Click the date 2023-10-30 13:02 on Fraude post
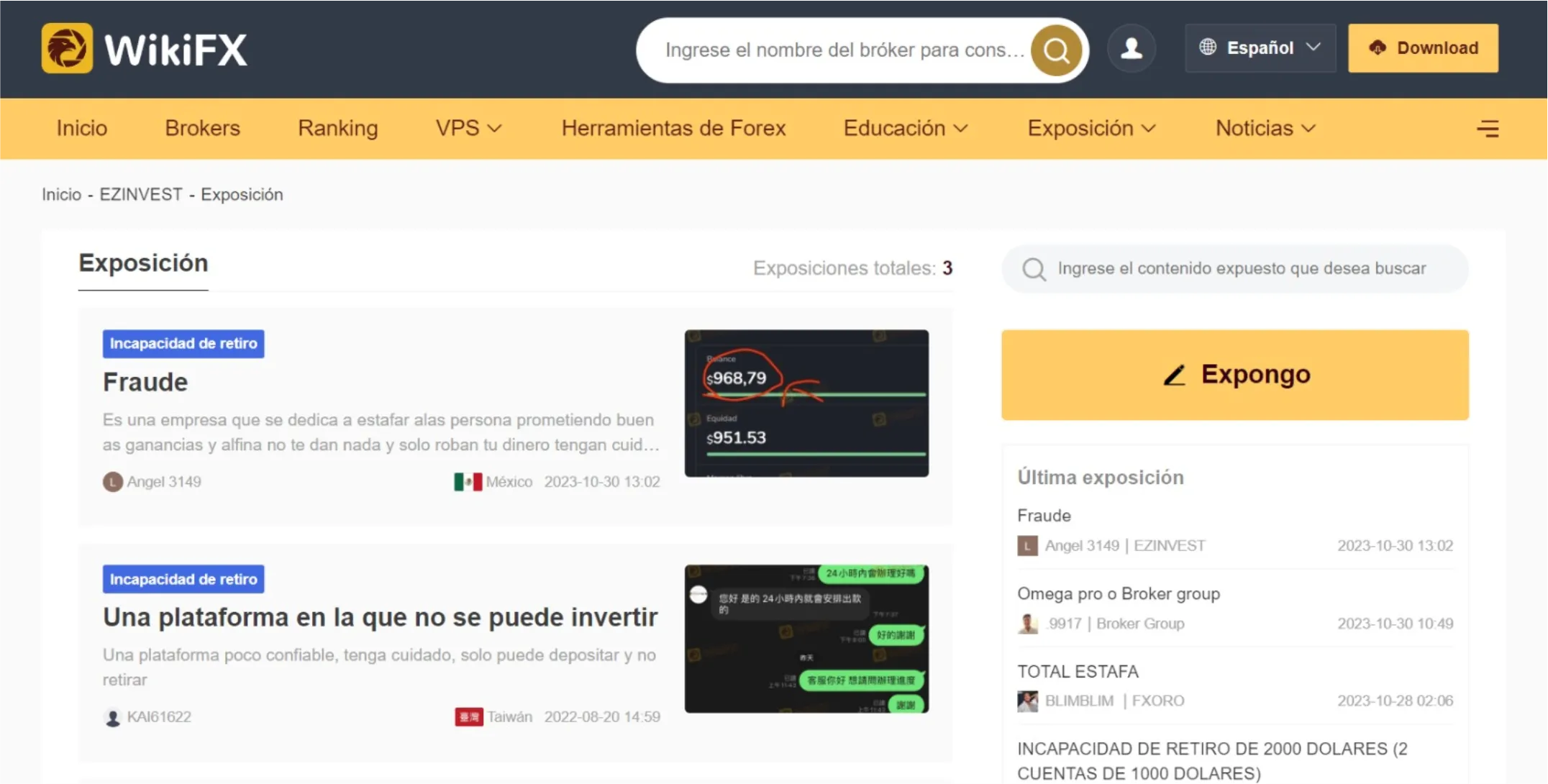Image resolution: width=1548 pixels, height=784 pixels. (x=602, y=482)
